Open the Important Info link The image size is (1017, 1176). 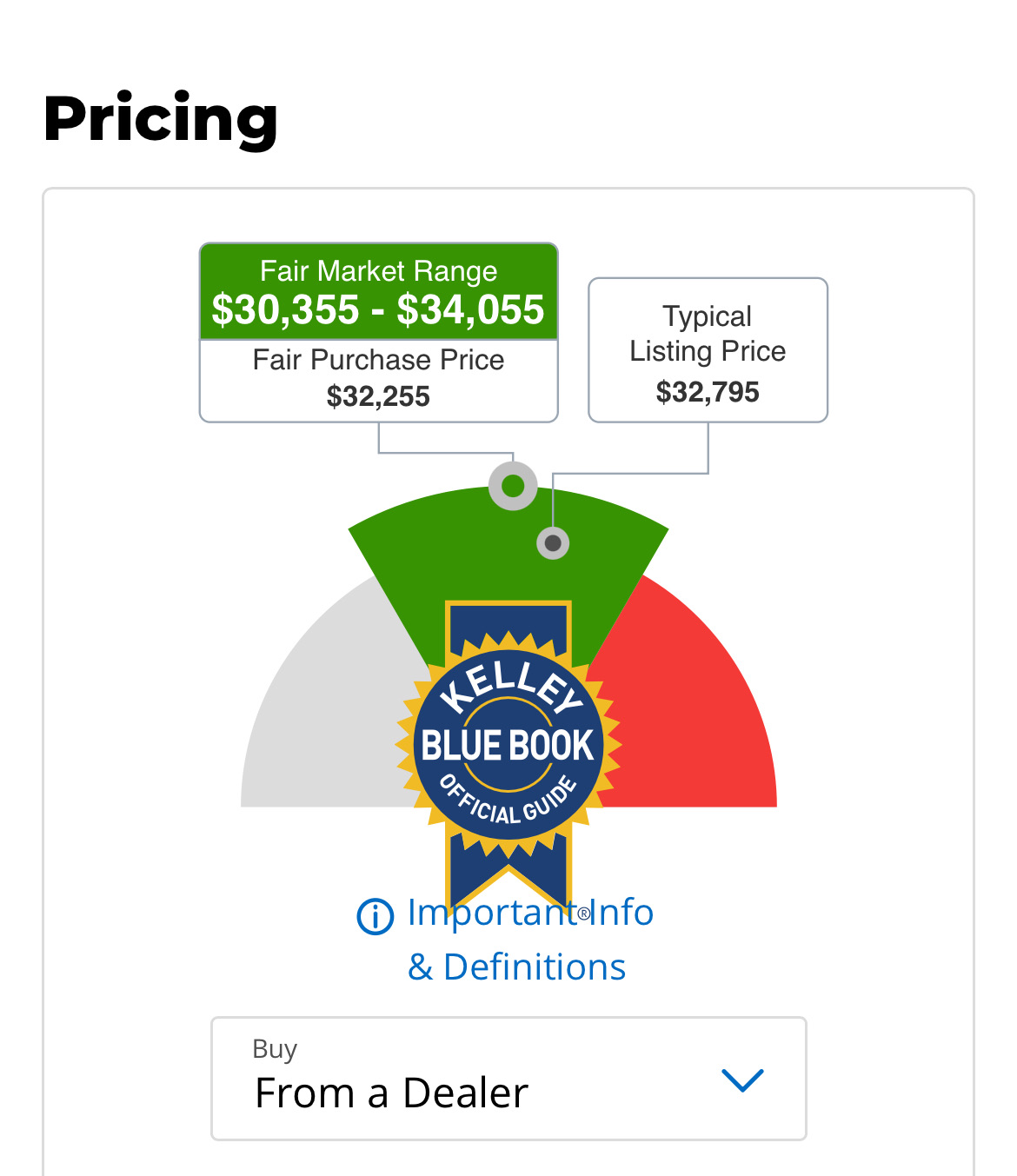click(x=530, y=913)
